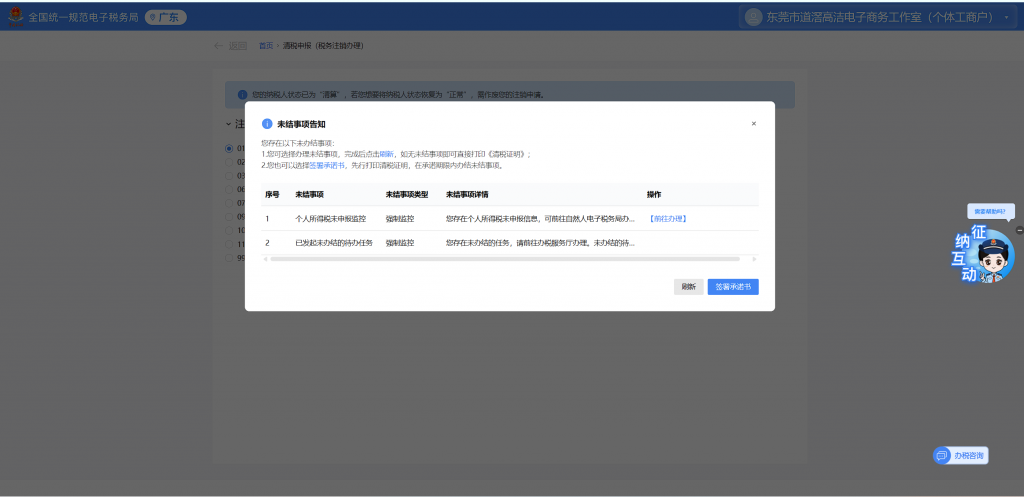The image size is (1024, 497).
Task: Click the 【前往办理】 link in row 1
Action: point(667,218)
